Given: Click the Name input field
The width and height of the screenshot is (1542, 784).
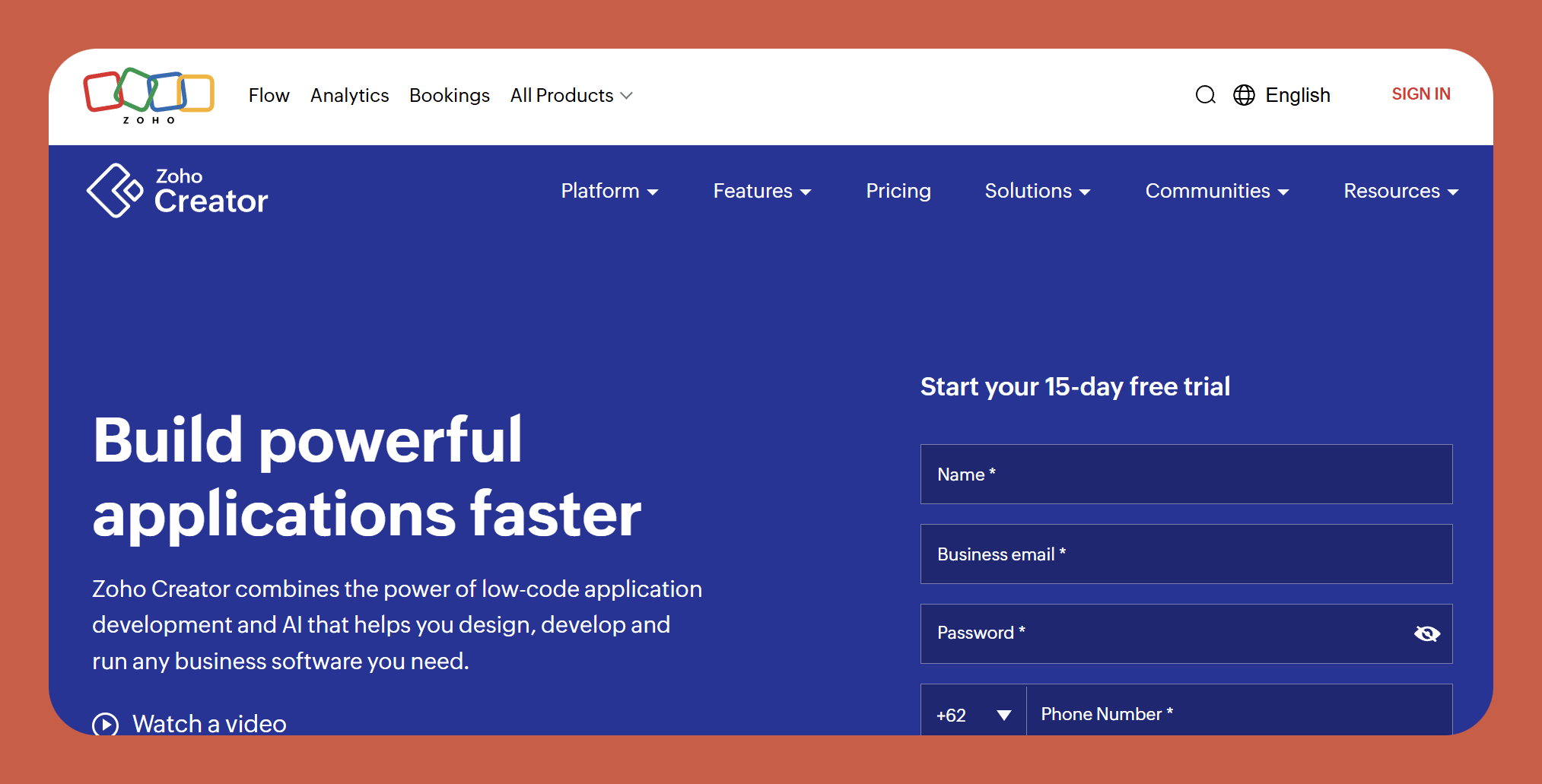Looking at the screenshot, I should [1186, 474].
